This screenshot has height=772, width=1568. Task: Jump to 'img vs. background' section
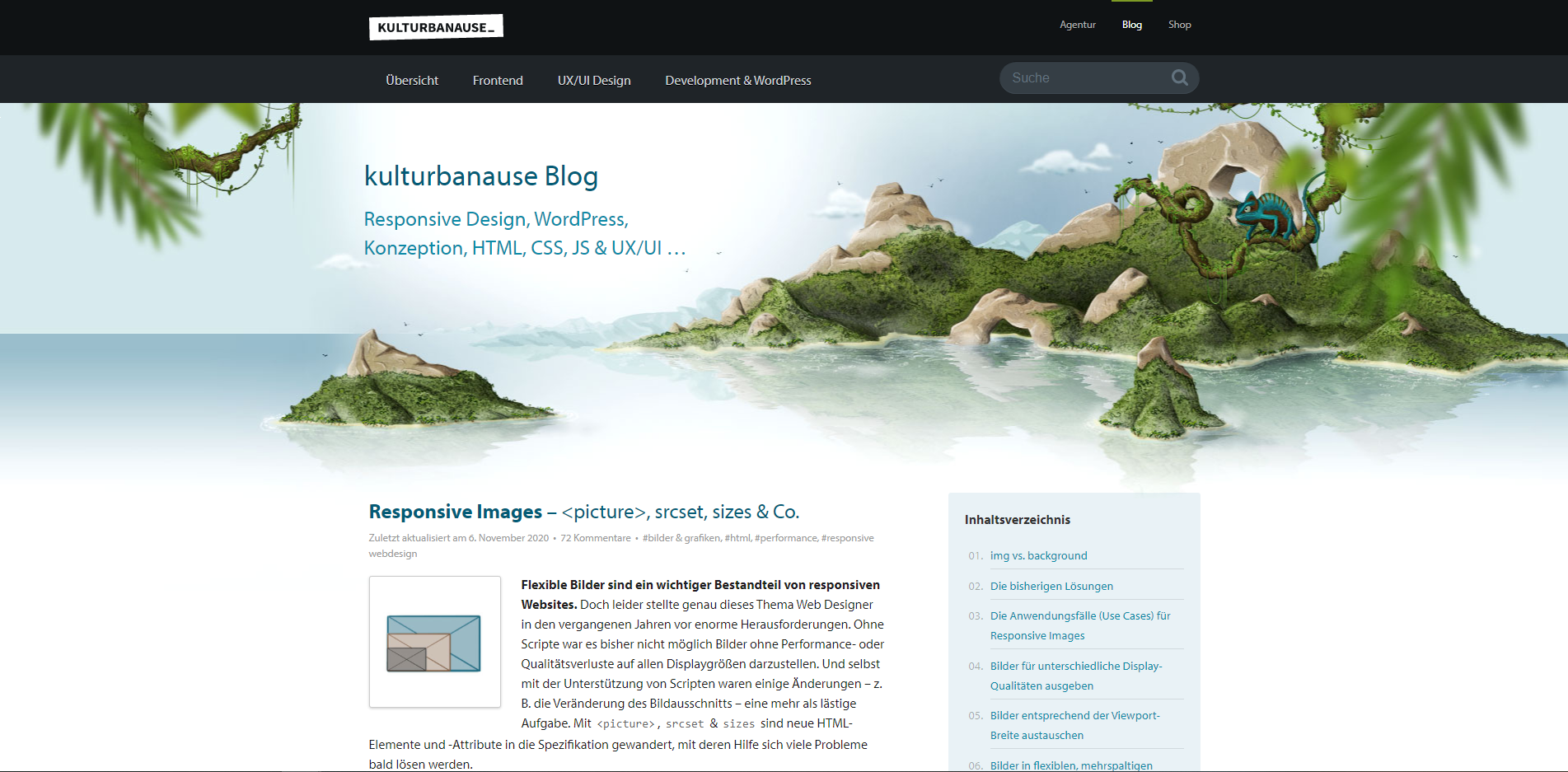tap(1038, 556)
